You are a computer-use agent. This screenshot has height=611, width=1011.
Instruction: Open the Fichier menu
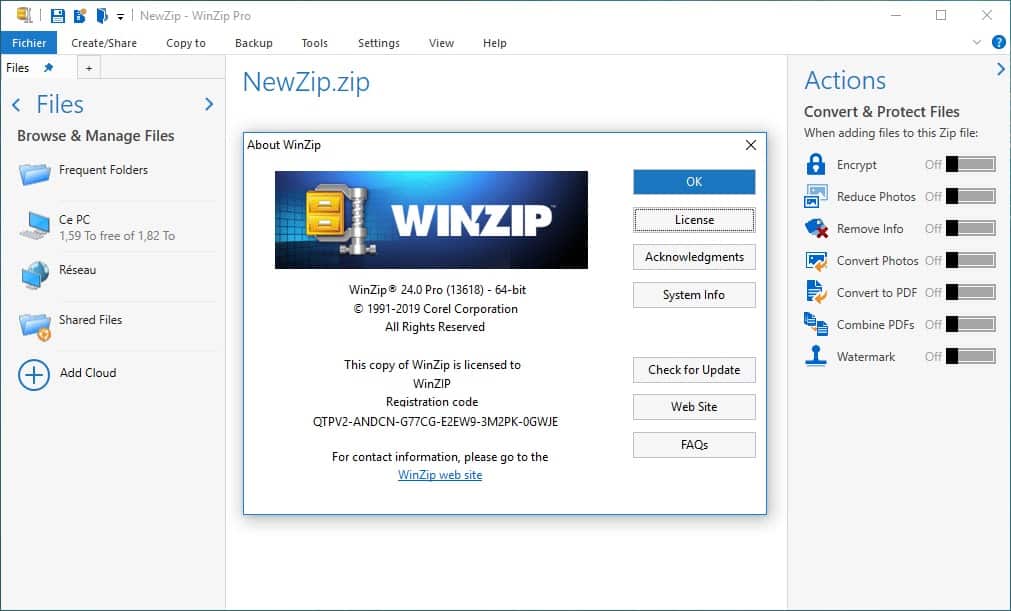tap(29, 43)
